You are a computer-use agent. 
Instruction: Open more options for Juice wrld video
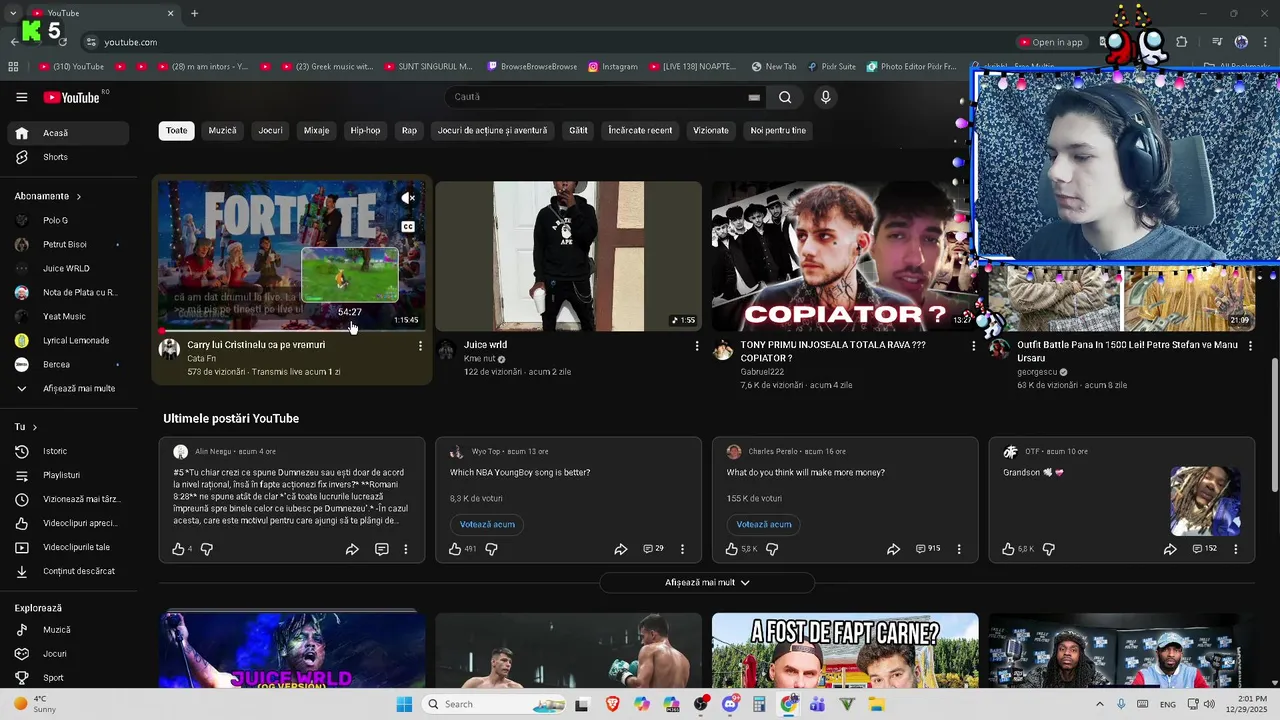(x=697, y=346)
